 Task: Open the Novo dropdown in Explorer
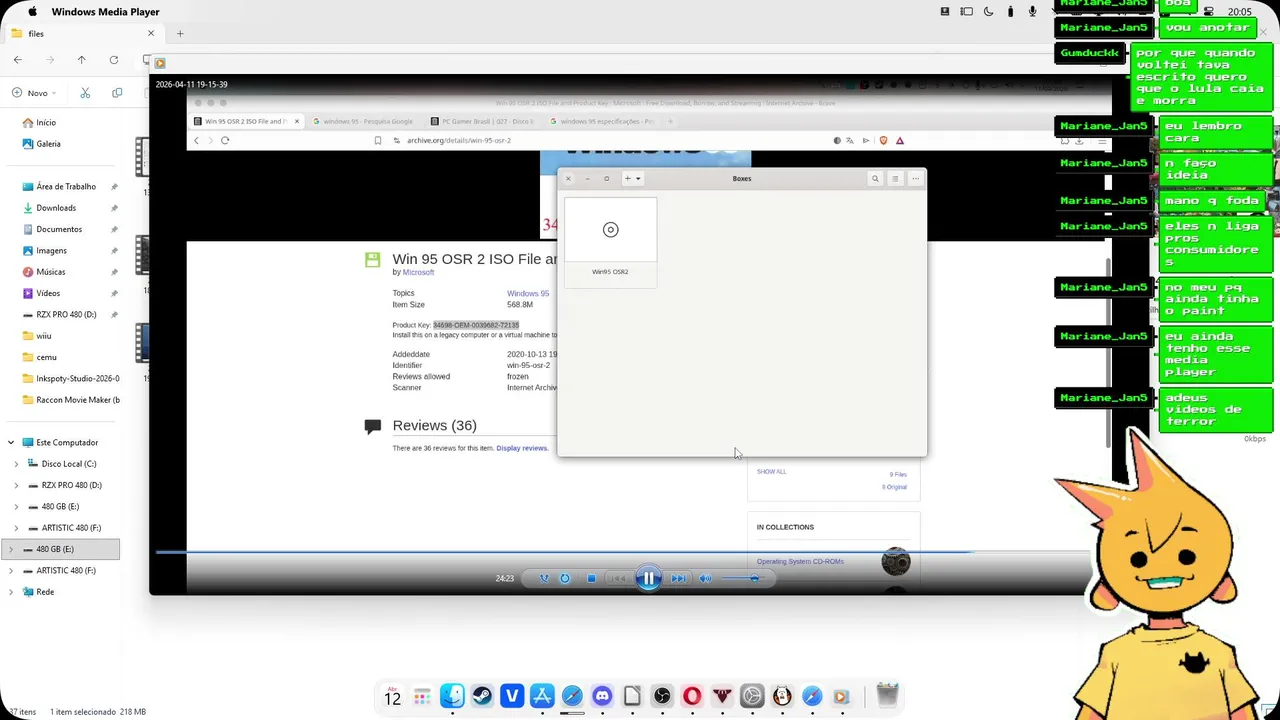coord(35,93)
